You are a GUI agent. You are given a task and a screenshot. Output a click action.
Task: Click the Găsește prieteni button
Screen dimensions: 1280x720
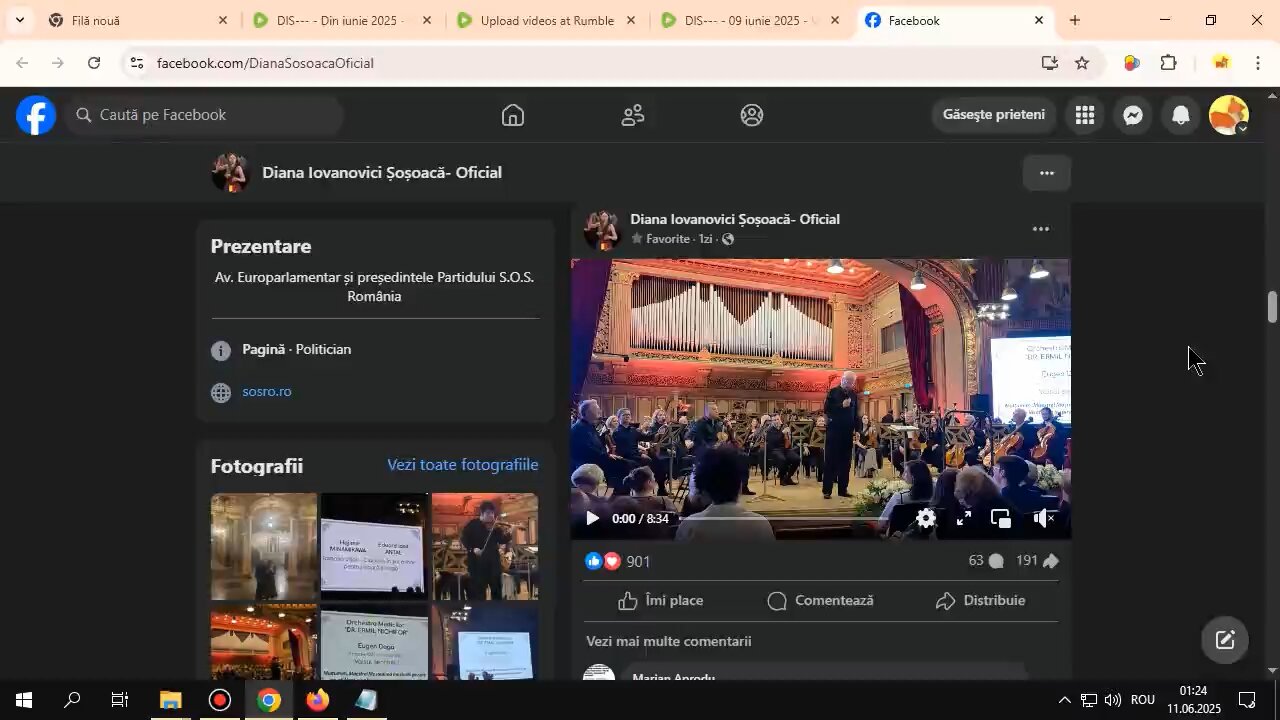click(x=994, y=115)
